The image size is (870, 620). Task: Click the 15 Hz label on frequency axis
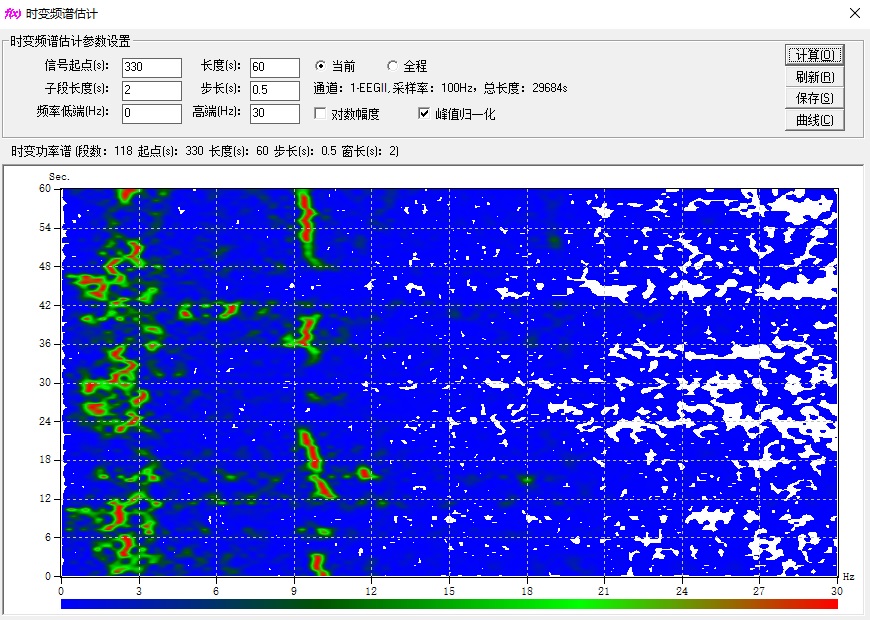(449, 592)
